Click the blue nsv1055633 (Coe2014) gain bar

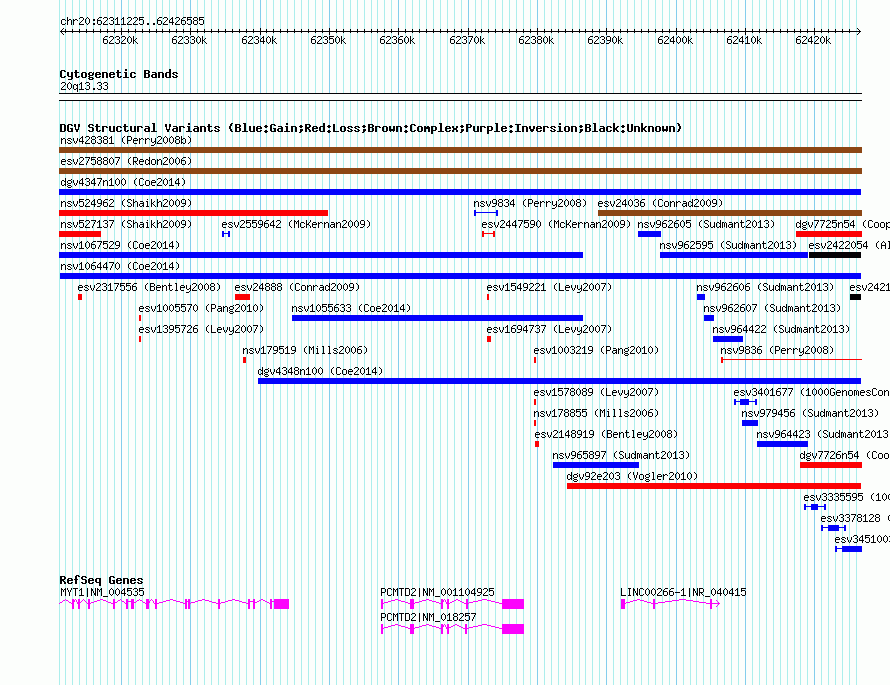[437, 318]
